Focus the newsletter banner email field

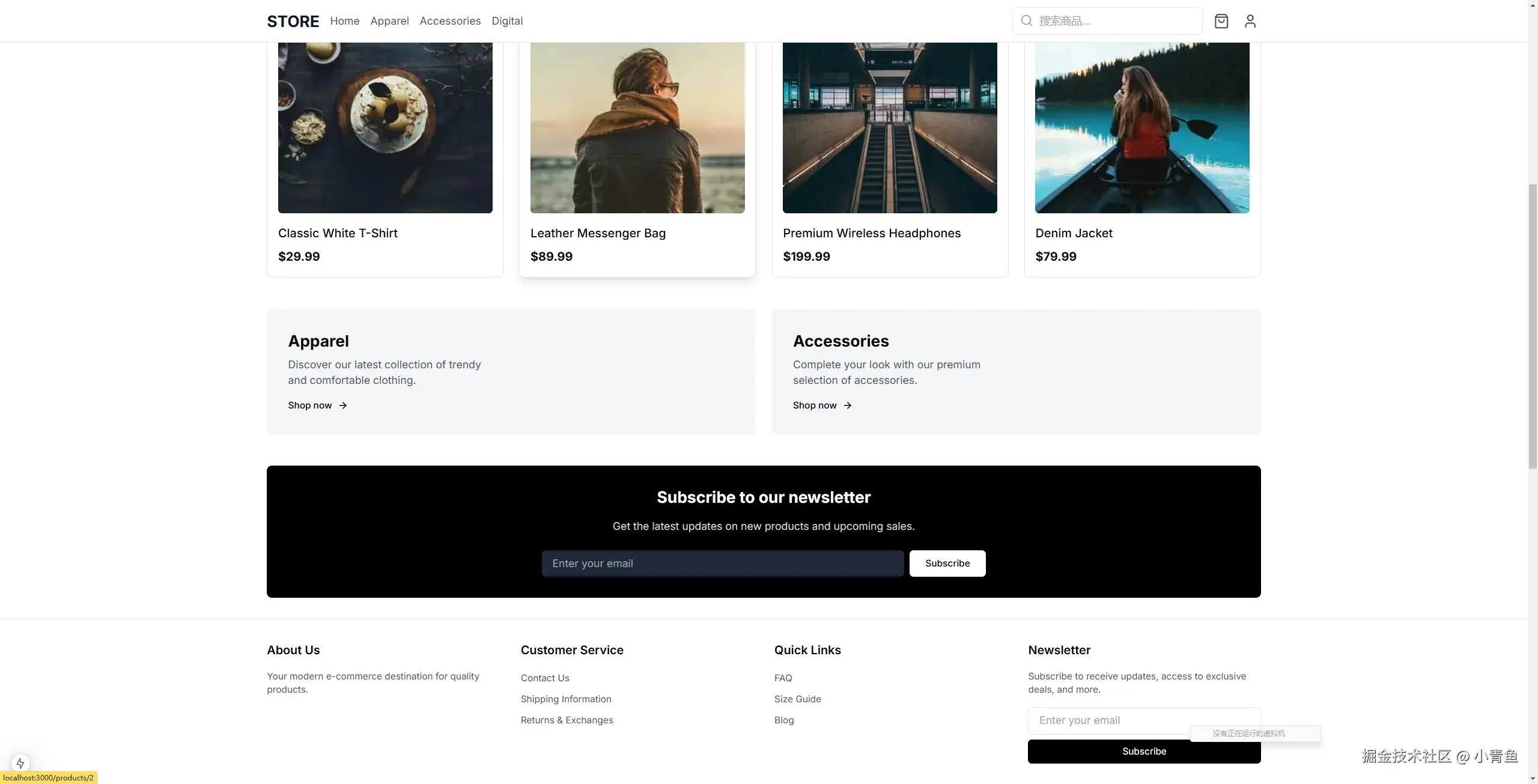(x=722, y=564)
